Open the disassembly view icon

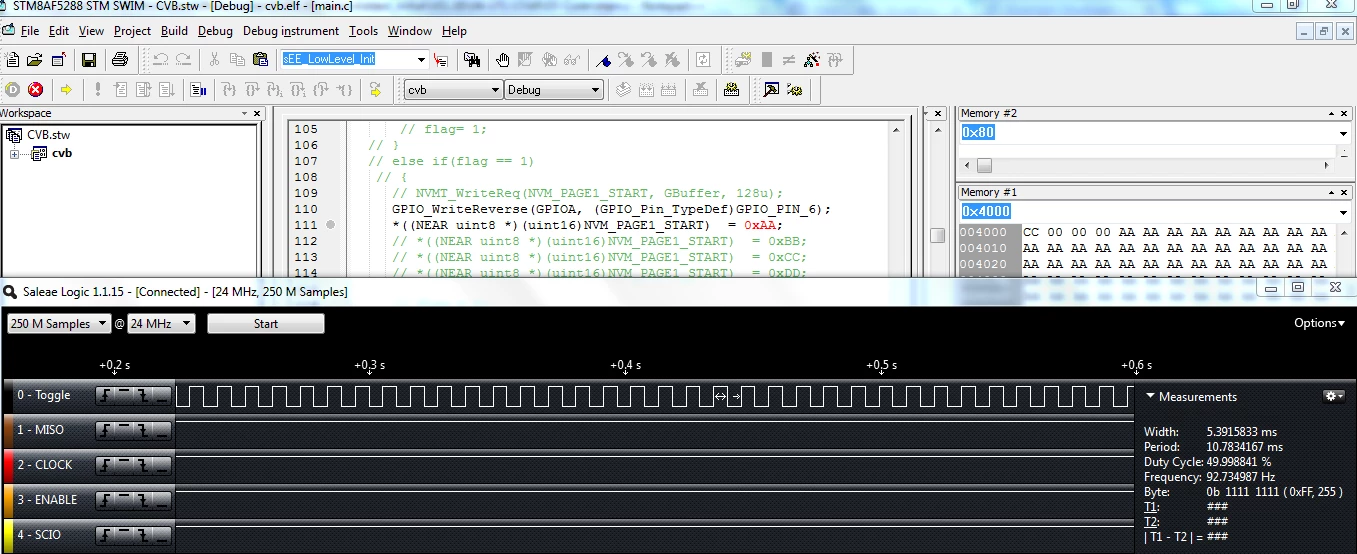pyautogui.click(x=198, y=90)
